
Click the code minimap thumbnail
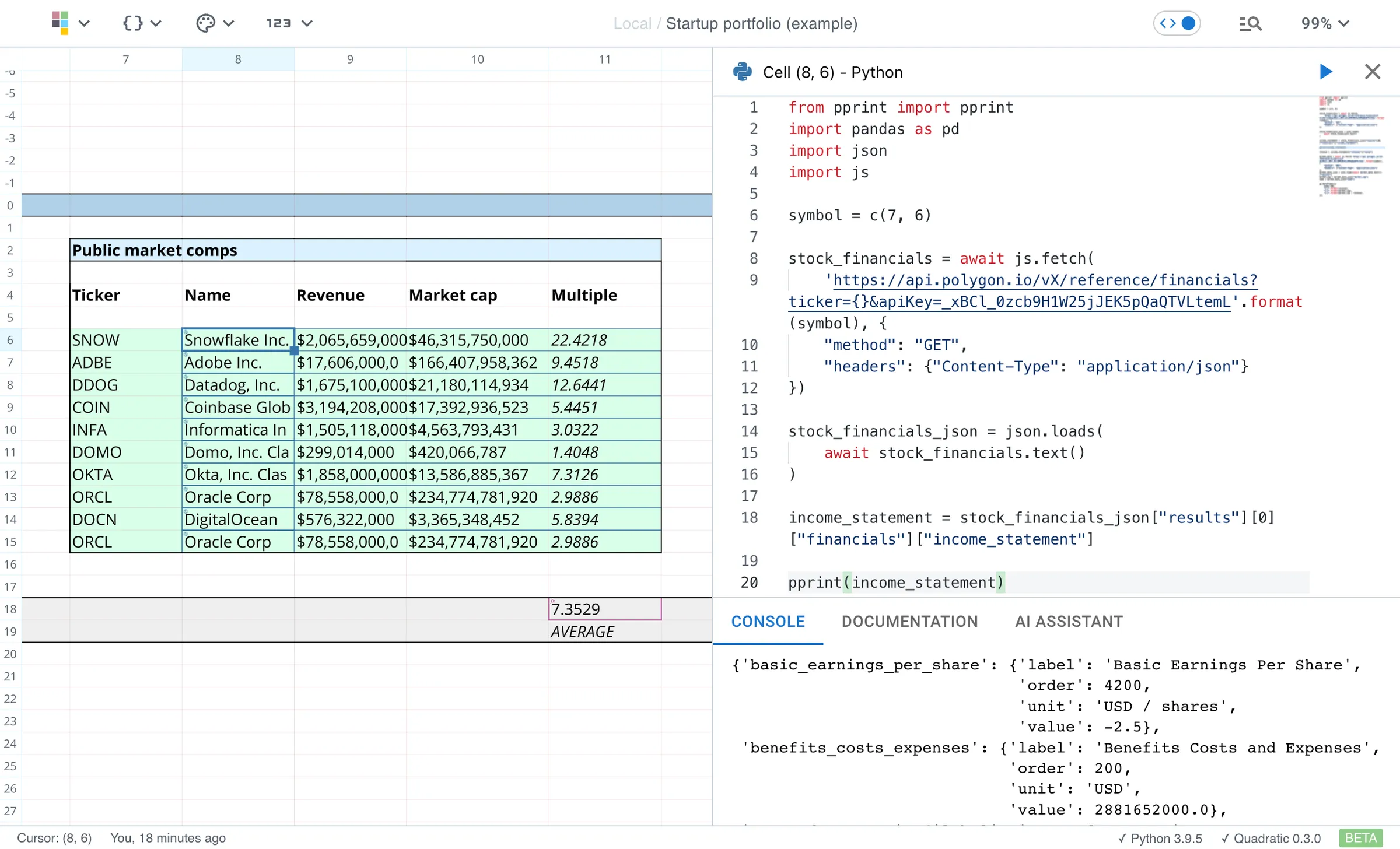point(1350,146)
